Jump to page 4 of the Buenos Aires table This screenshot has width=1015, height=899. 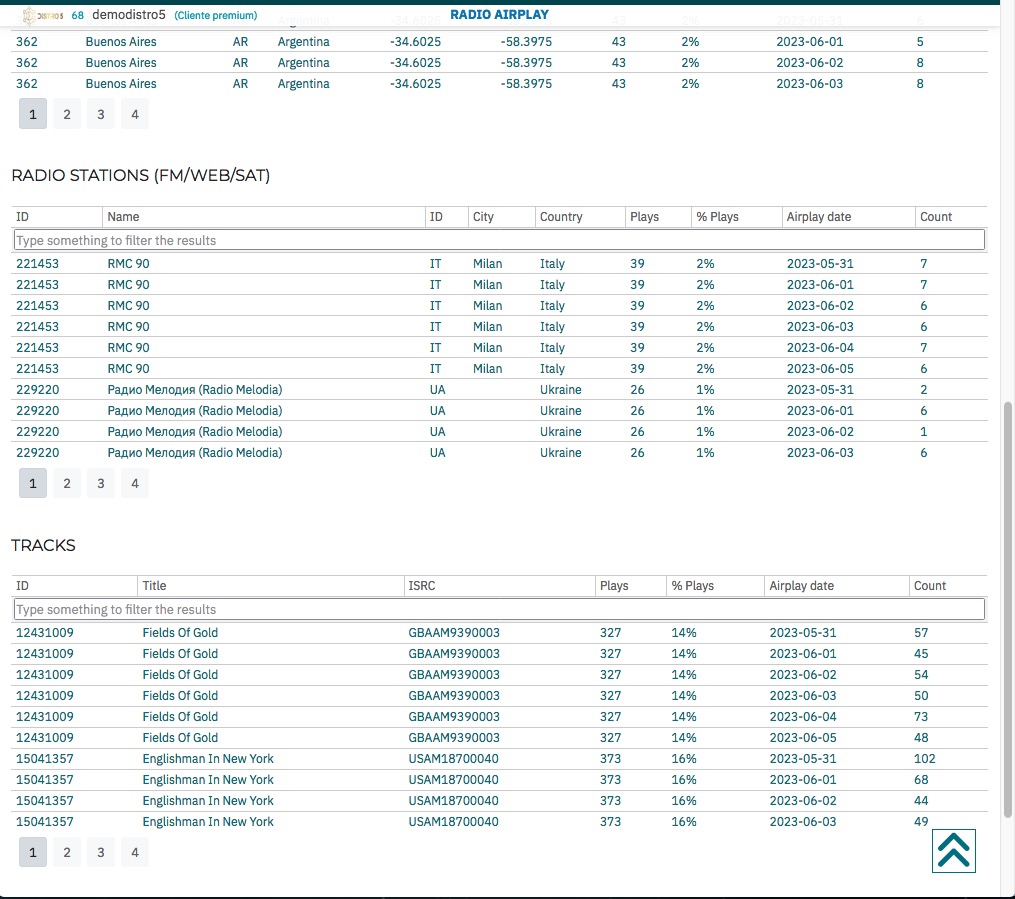pyautogui.click(x=135, y=114)
